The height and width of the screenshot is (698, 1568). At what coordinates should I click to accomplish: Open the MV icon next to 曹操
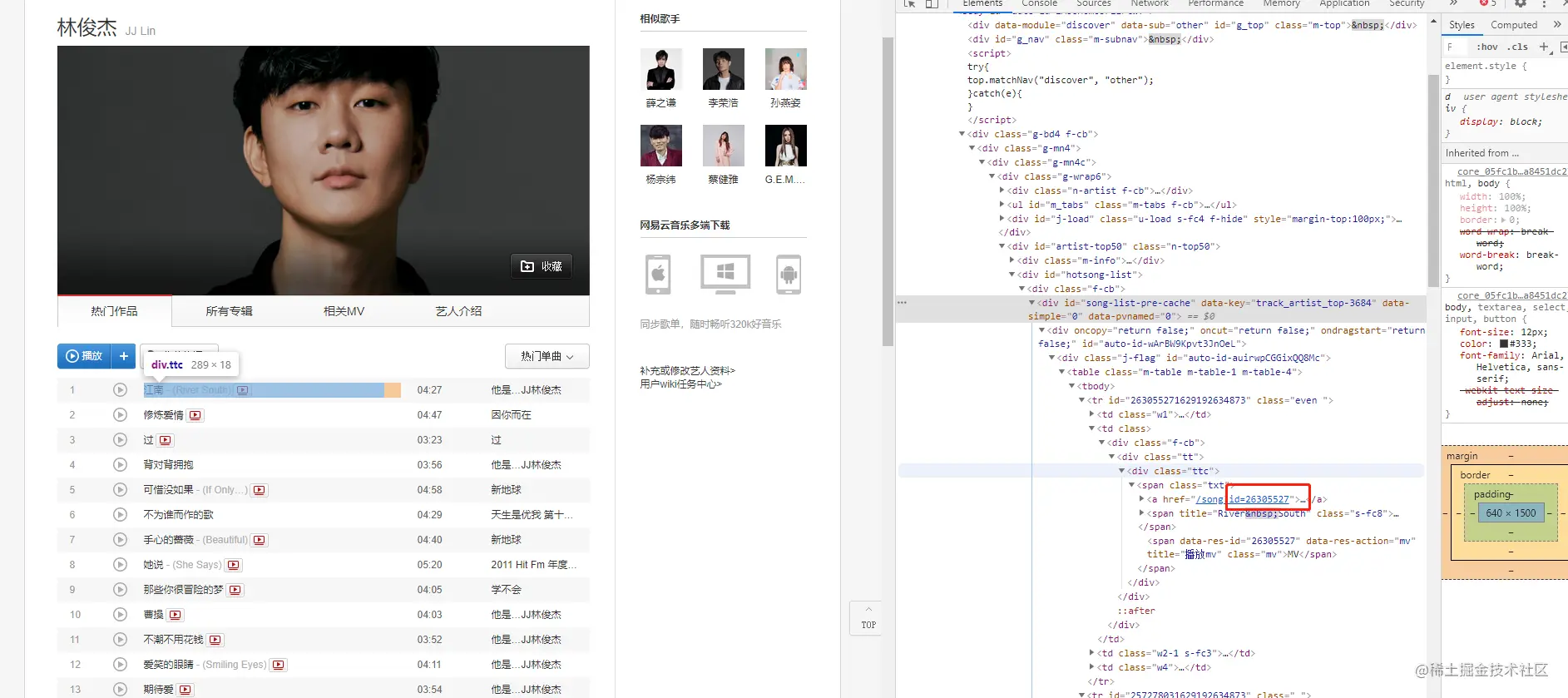click(175, 615)
